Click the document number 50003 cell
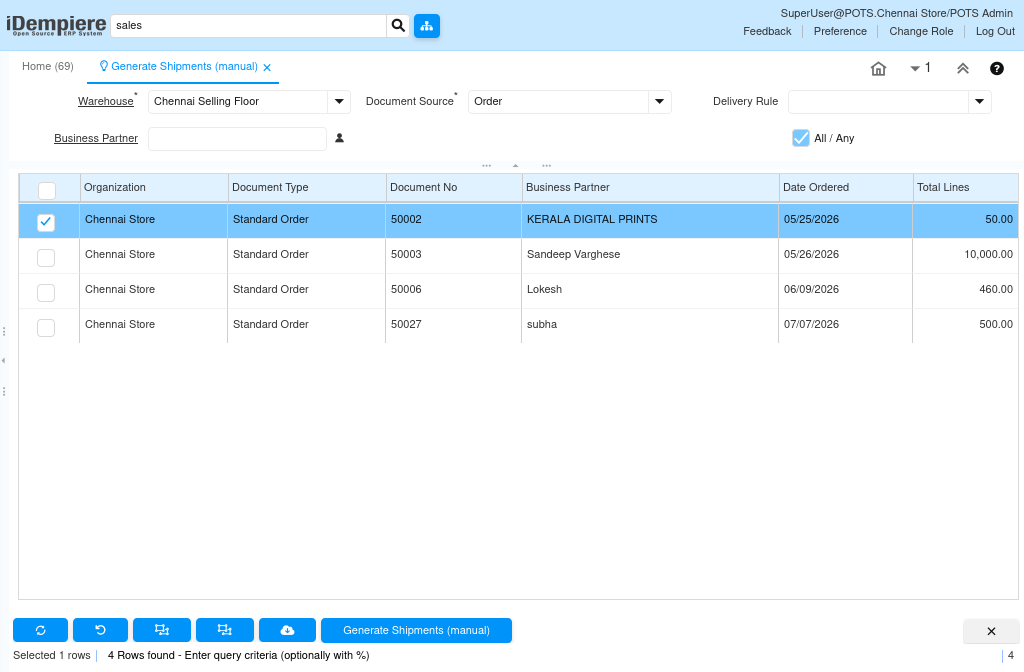The image size is (1024, 672). 453,255
